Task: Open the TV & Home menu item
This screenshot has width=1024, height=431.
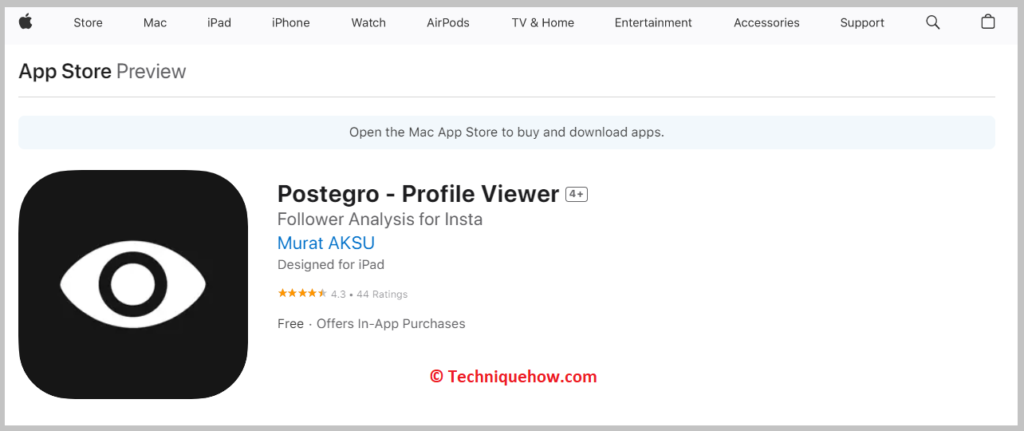Action: pyautogui.click(x=543, y=23)
